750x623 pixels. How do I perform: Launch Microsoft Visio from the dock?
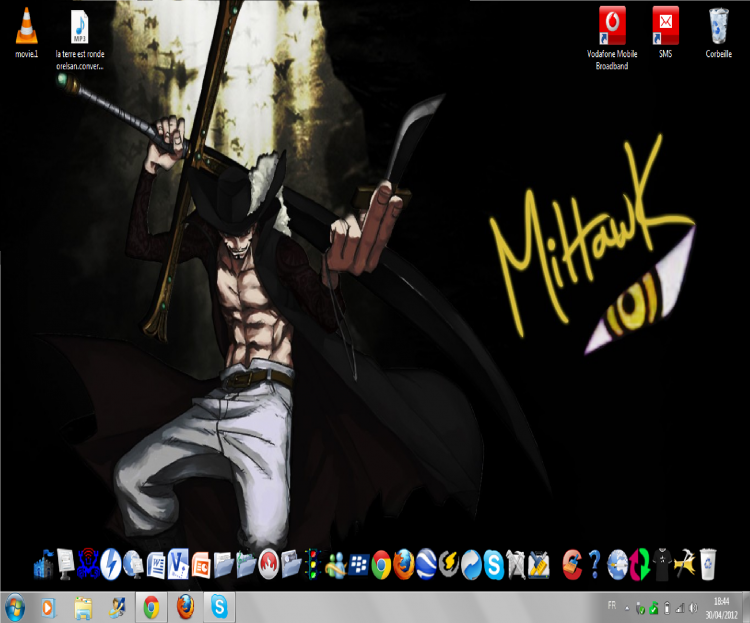(x=178, y=564)
